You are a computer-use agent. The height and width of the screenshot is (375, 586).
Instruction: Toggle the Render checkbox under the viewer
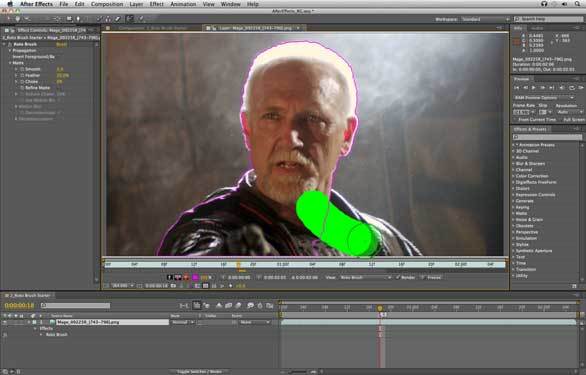398,277
